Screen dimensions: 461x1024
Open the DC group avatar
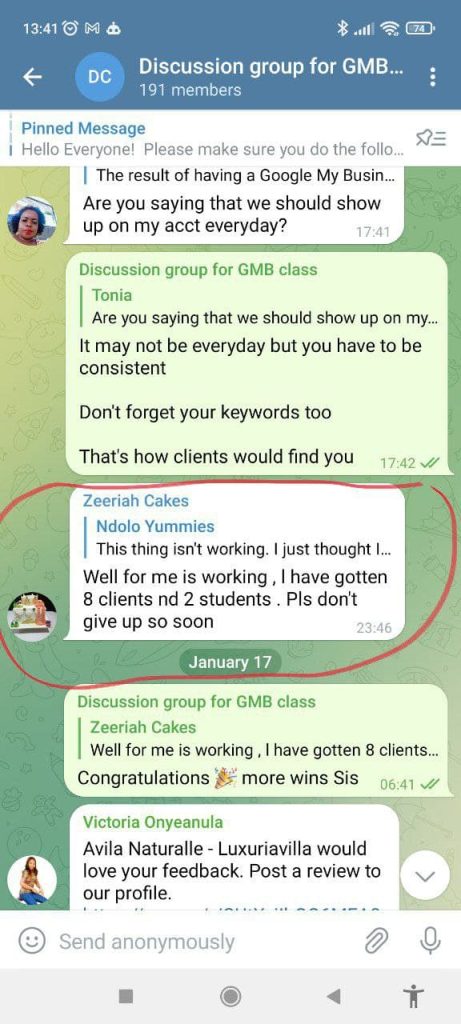click(100, 77)
